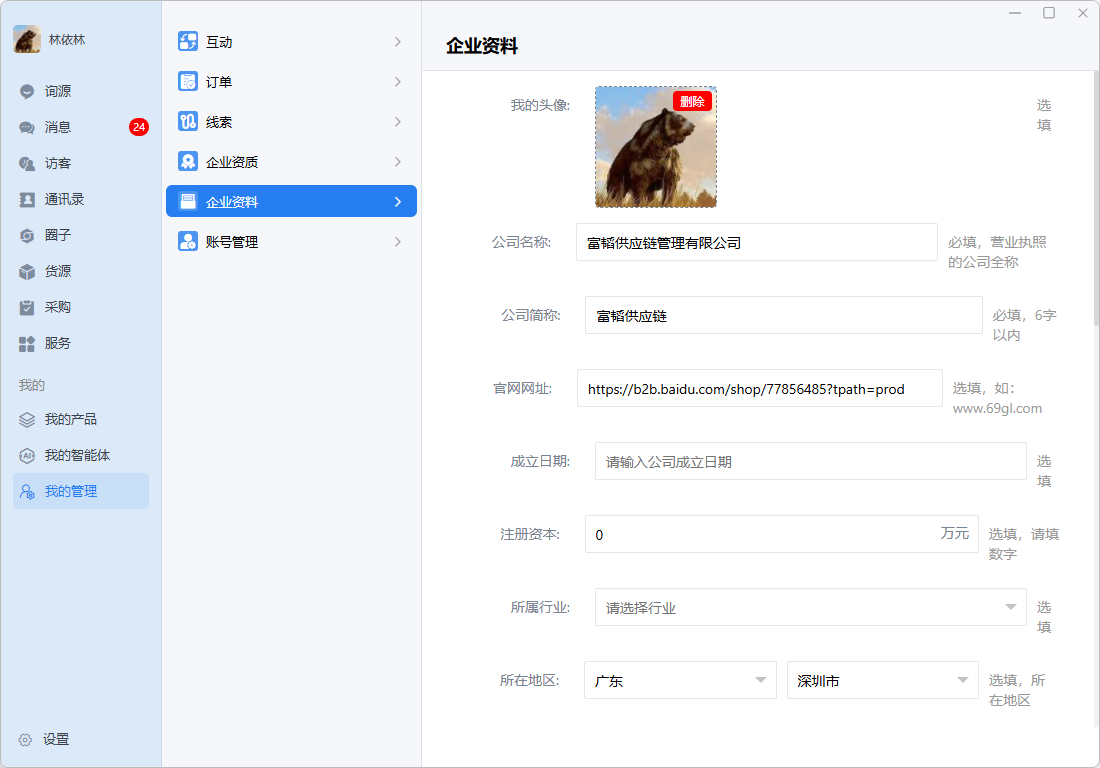1100x768 pixels.
Task: Expand the 账号管理 menu chevron
Action: (398, 241)
